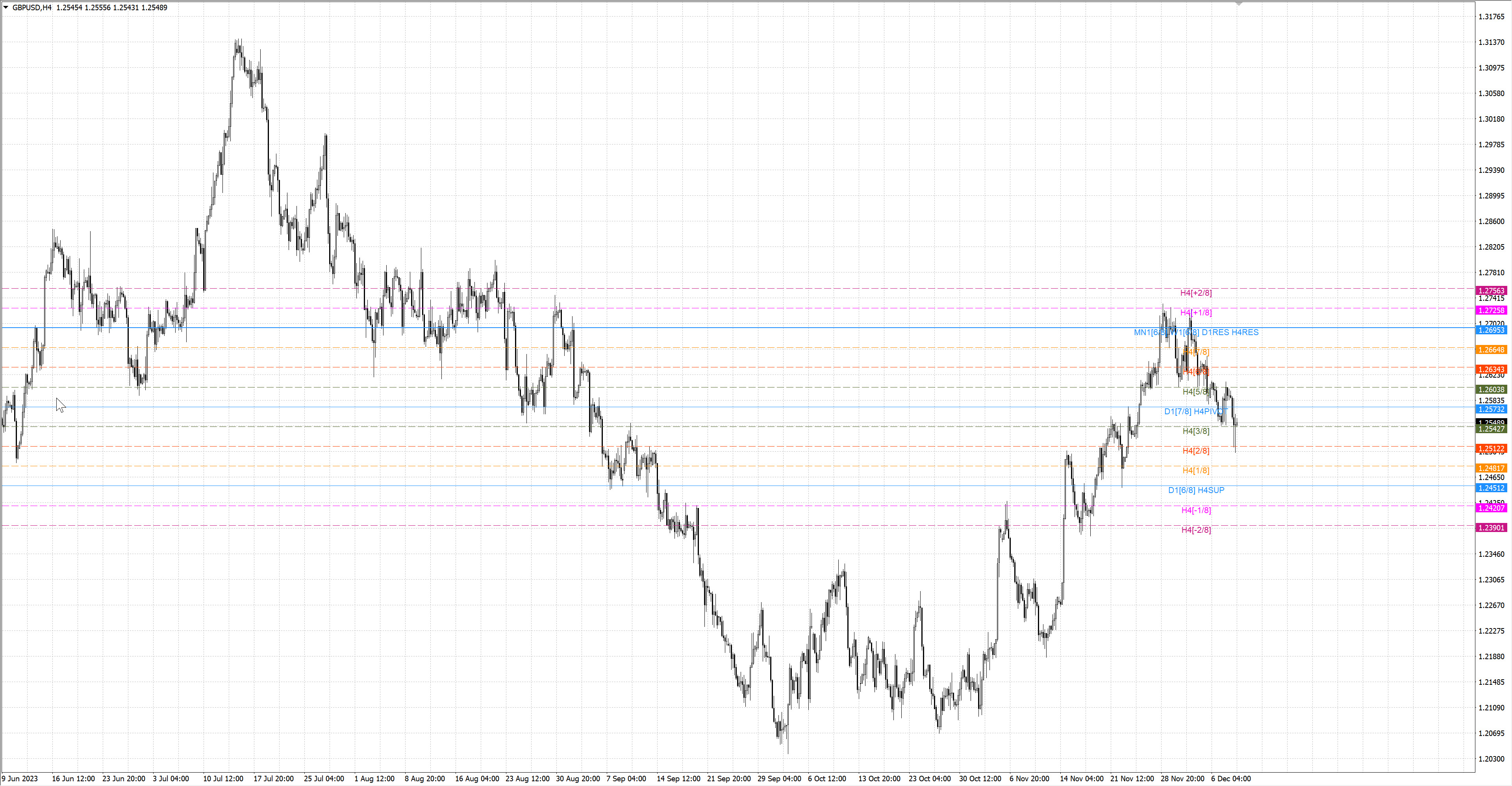This screenshot has width=1512, height=786.
Task: Click the H4[2/8] level label
Action: (x=1196, y=451)
